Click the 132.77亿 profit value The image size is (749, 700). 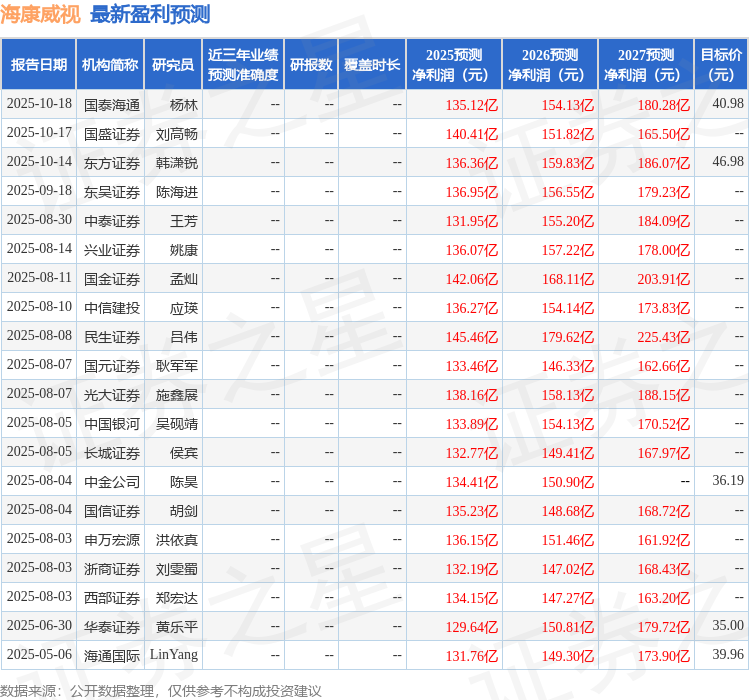tap(471, 453)
